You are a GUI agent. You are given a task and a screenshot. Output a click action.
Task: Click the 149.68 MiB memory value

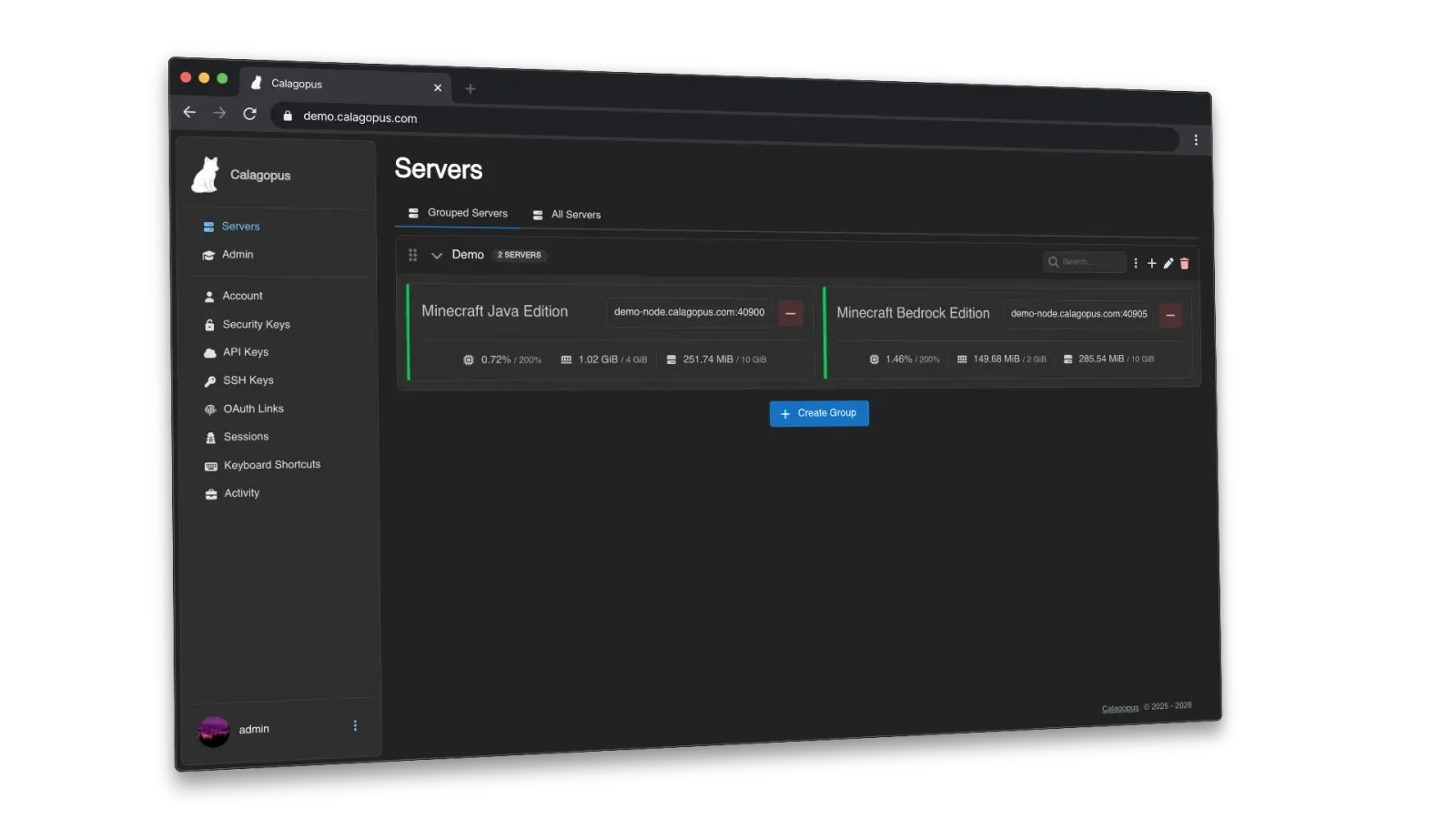pyautogui.click(x=996, y=359)
